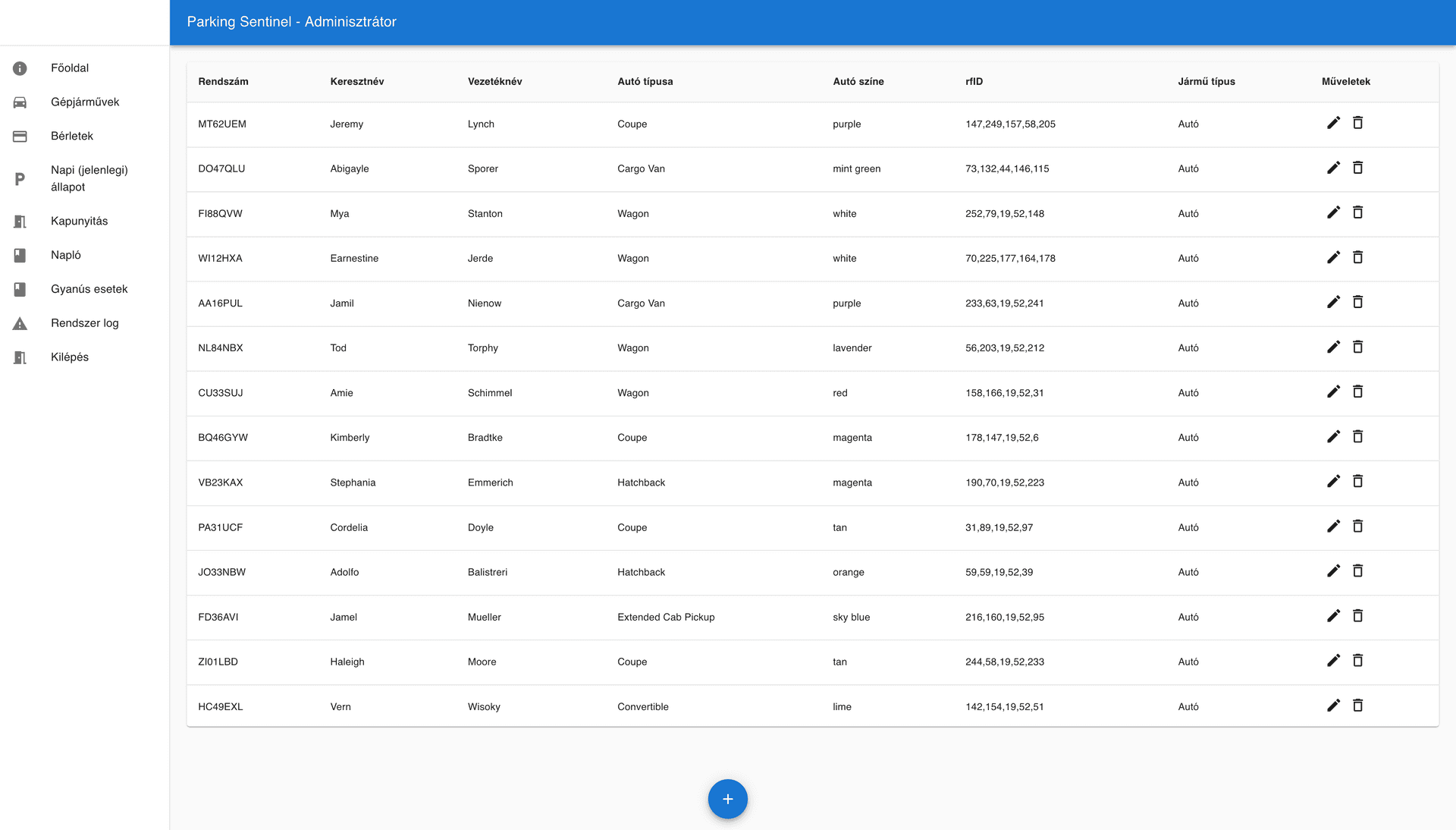Click the mint green color cell

point(857,169)
